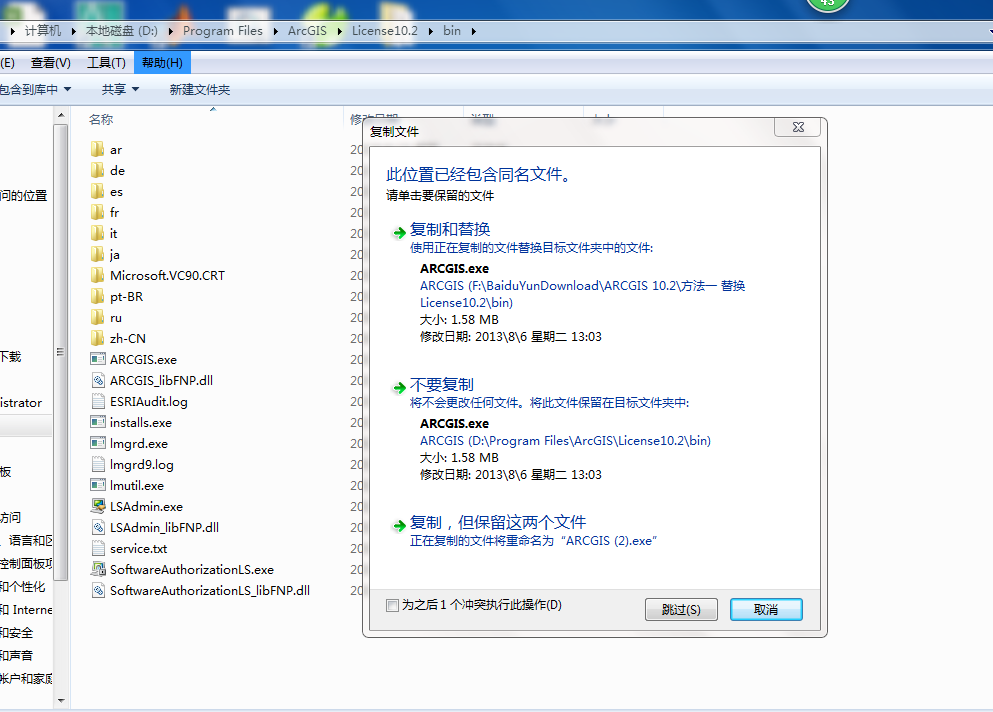Click the ESRIAudit.log file icon
993x712 pixels.
pos(97,401)
